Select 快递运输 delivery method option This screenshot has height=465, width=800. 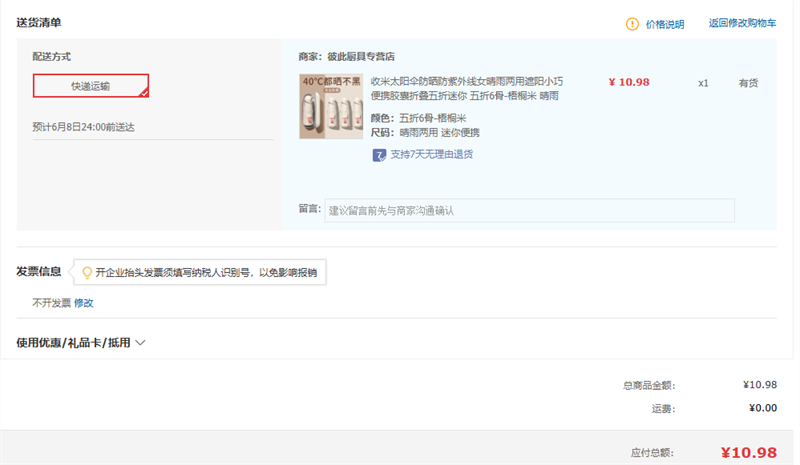tap(90, 86)
